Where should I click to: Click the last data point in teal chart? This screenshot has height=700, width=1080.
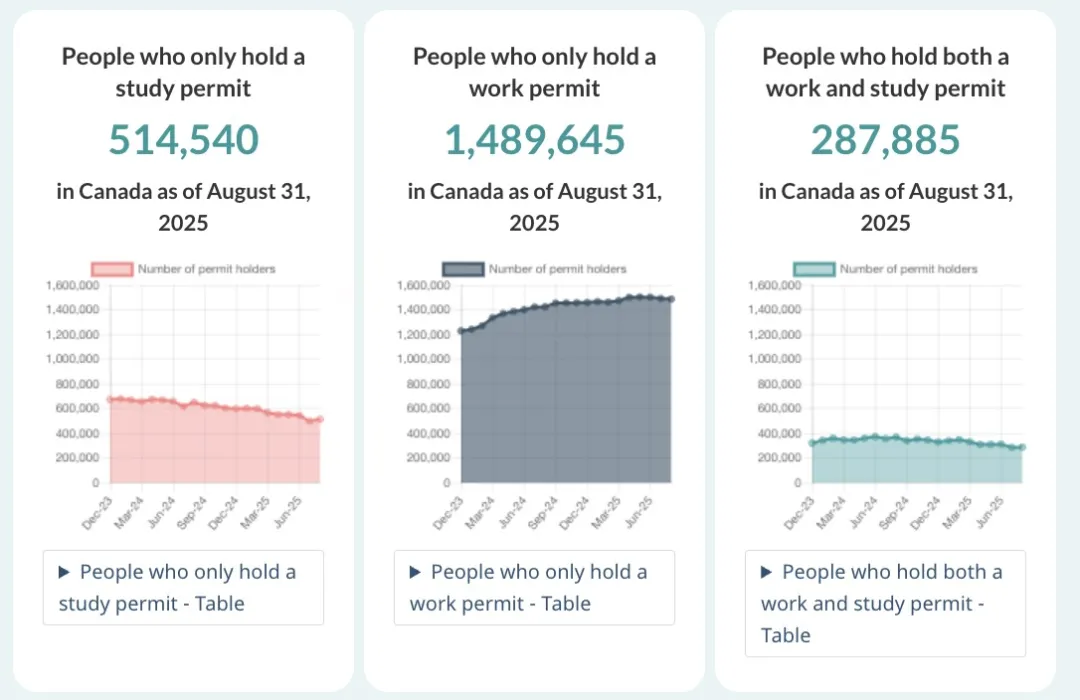pyautogui.click(x=1022, y=447)
